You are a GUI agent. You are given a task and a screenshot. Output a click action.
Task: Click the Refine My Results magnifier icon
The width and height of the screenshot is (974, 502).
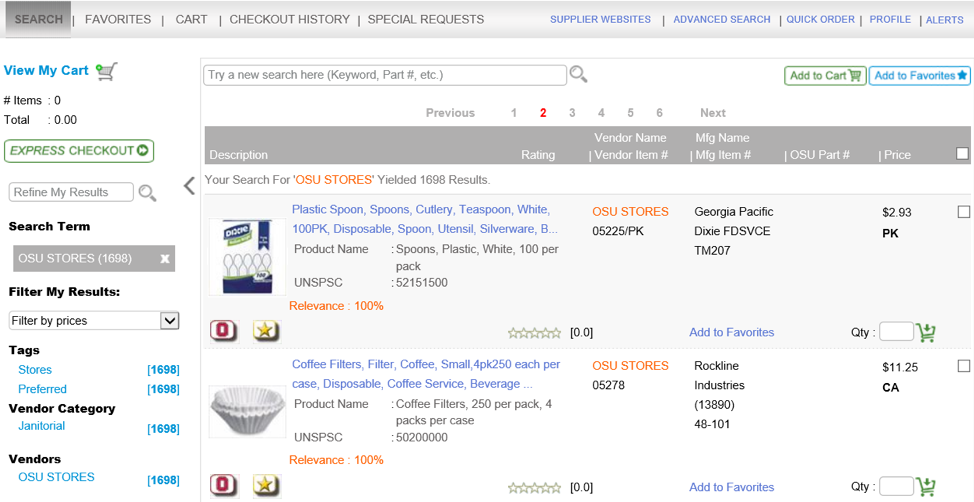coord(147,193)
